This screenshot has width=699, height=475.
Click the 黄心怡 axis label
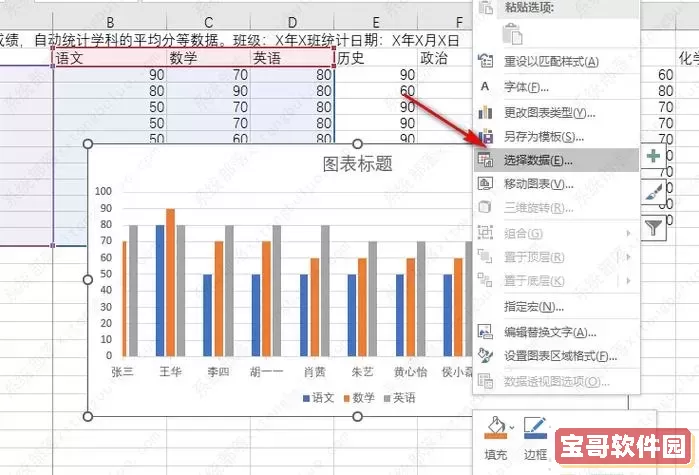coord(411,372)
